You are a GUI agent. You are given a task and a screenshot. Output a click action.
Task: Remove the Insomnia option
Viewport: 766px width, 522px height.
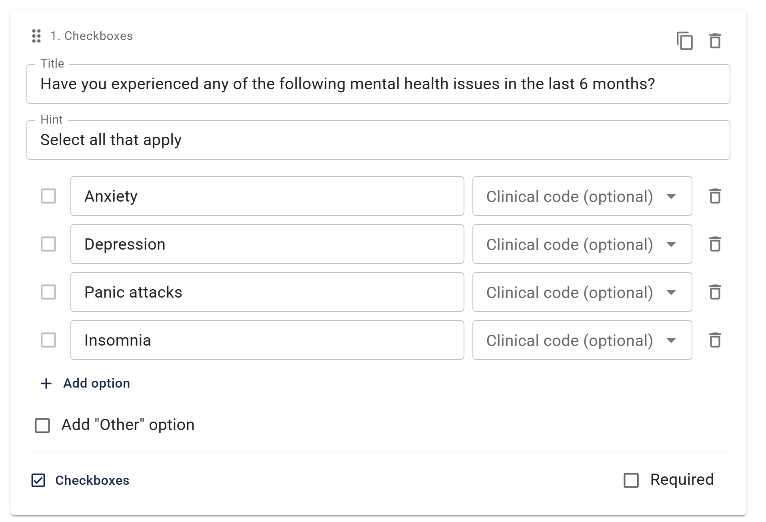[715, 340]
